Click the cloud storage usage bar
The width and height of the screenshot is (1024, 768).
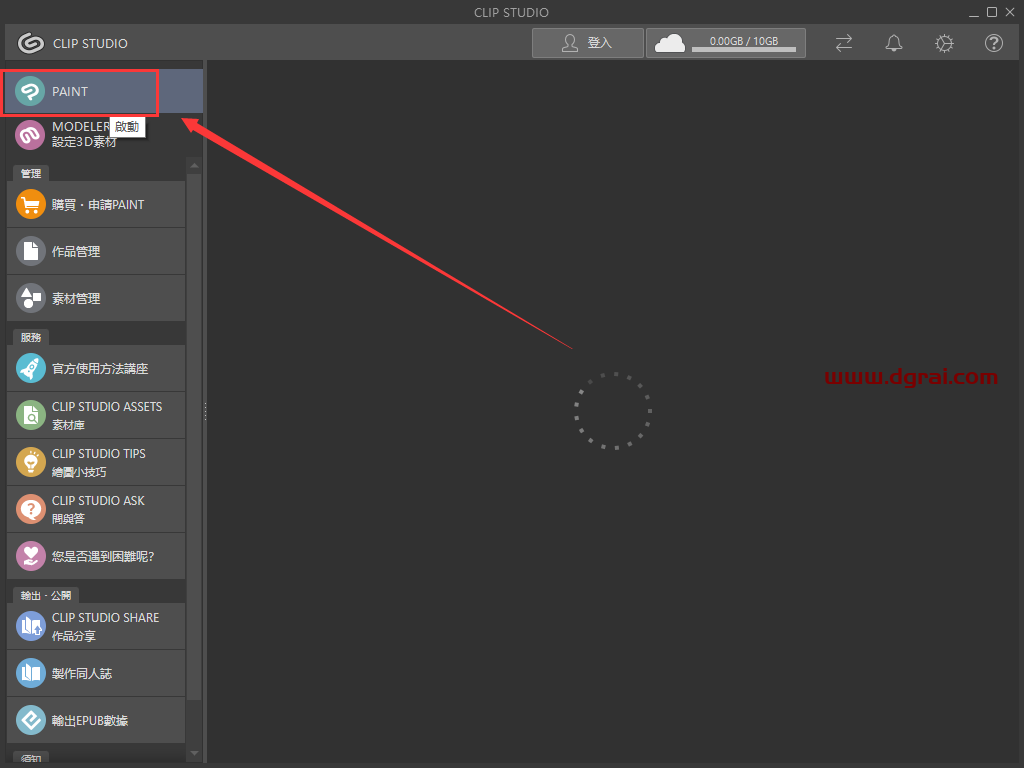(744, 50)
